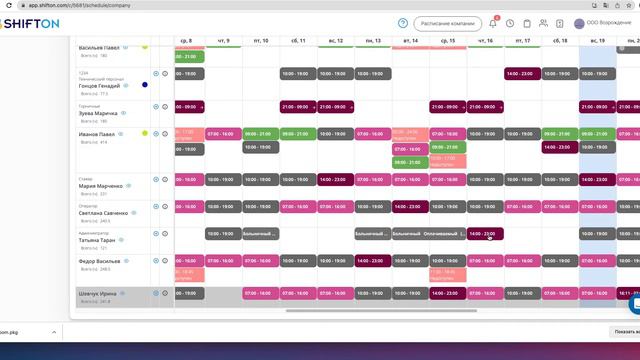Open the employees people icon in header
The image size is (640, 360).
tap(543, 23)
